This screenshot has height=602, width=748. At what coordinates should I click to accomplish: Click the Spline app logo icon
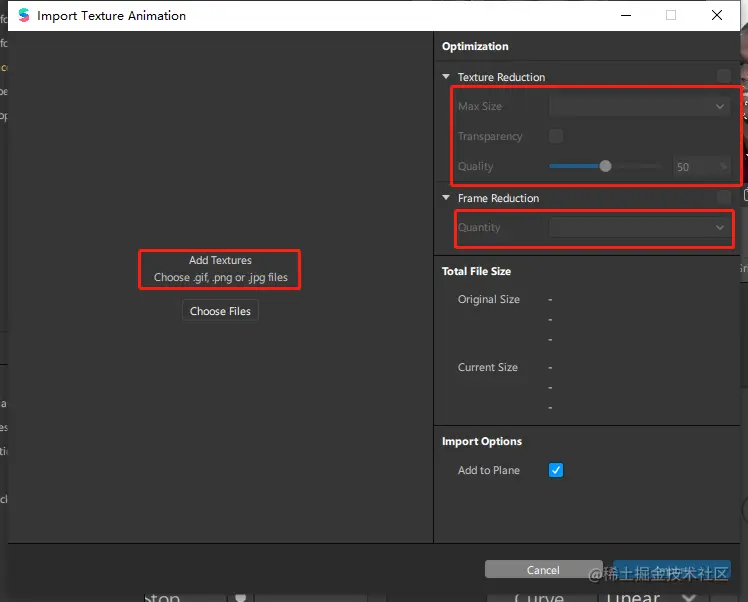[23, 15]
